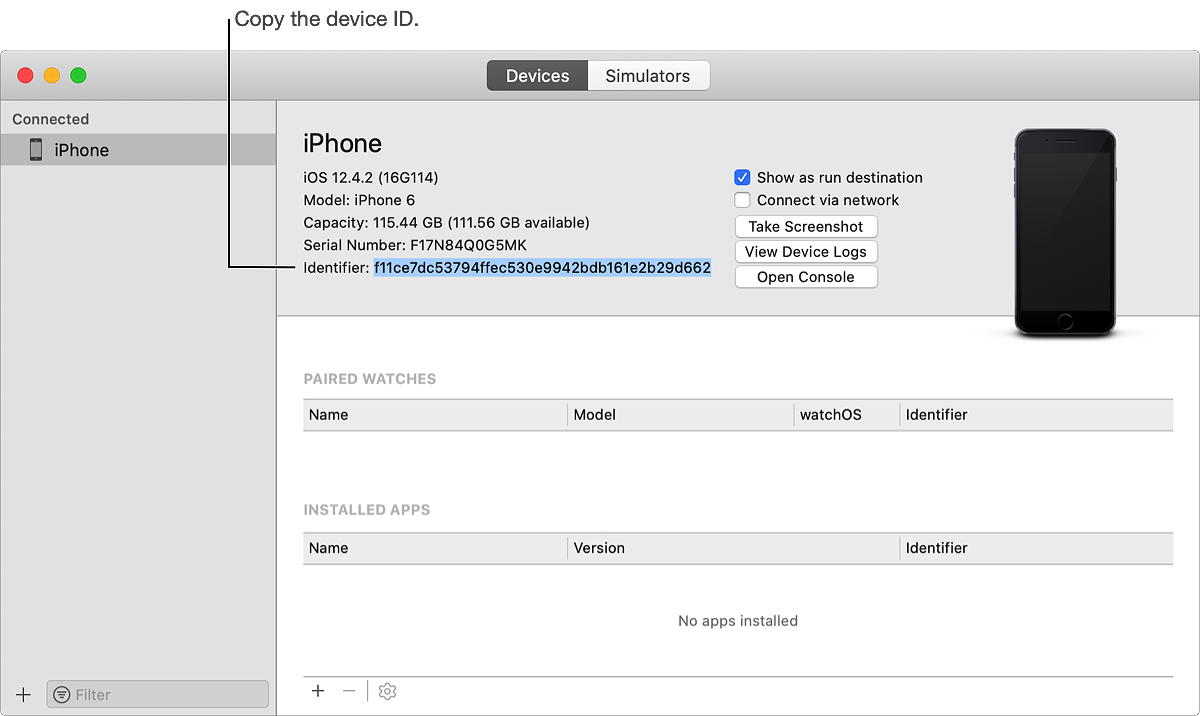The height and width of the screenshot is (716, 1200).
Task: Open View Device Logs
Action: pyautogui.click(x=806, y=252)
